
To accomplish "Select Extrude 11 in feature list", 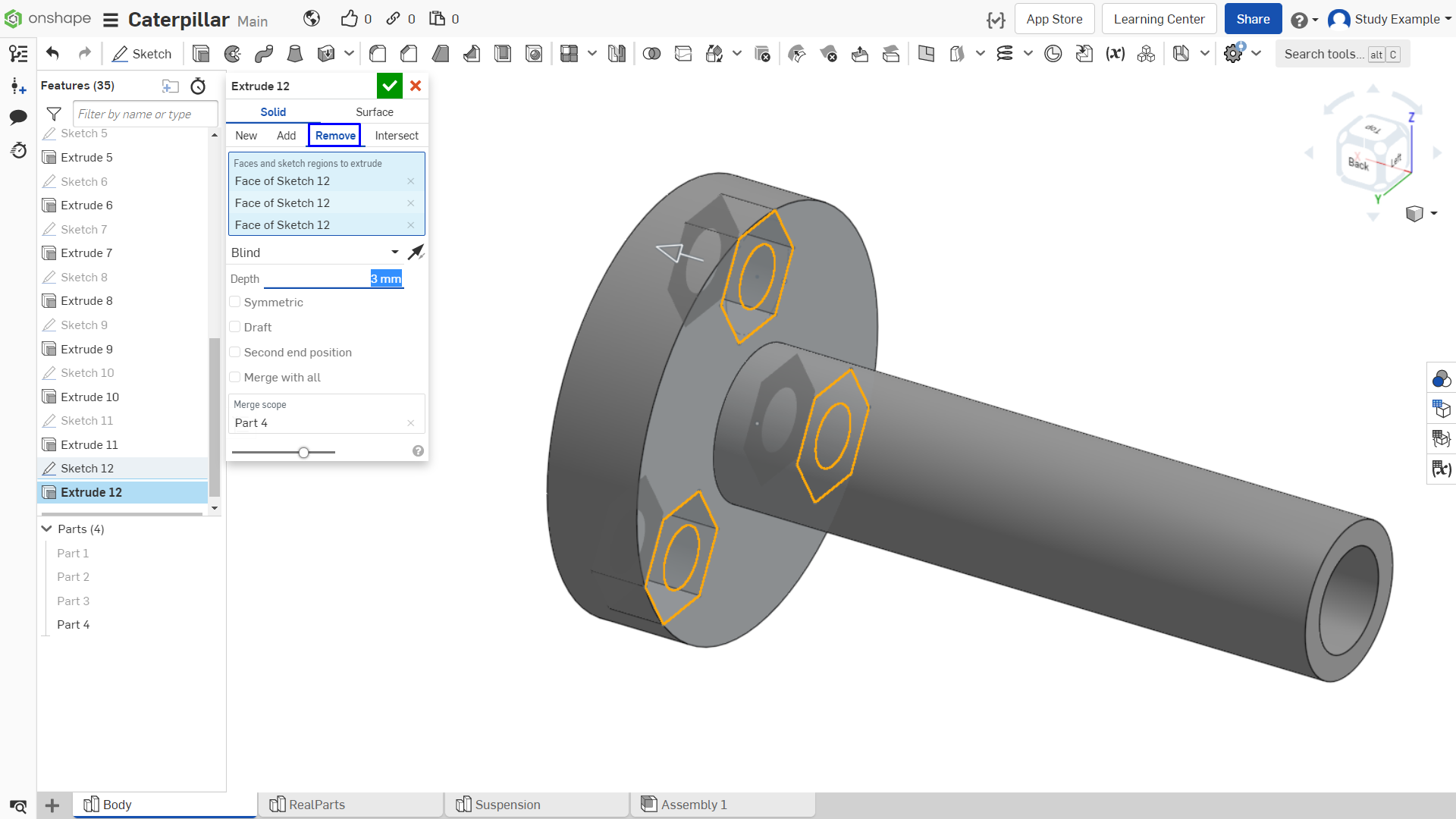I will (123, 444).
